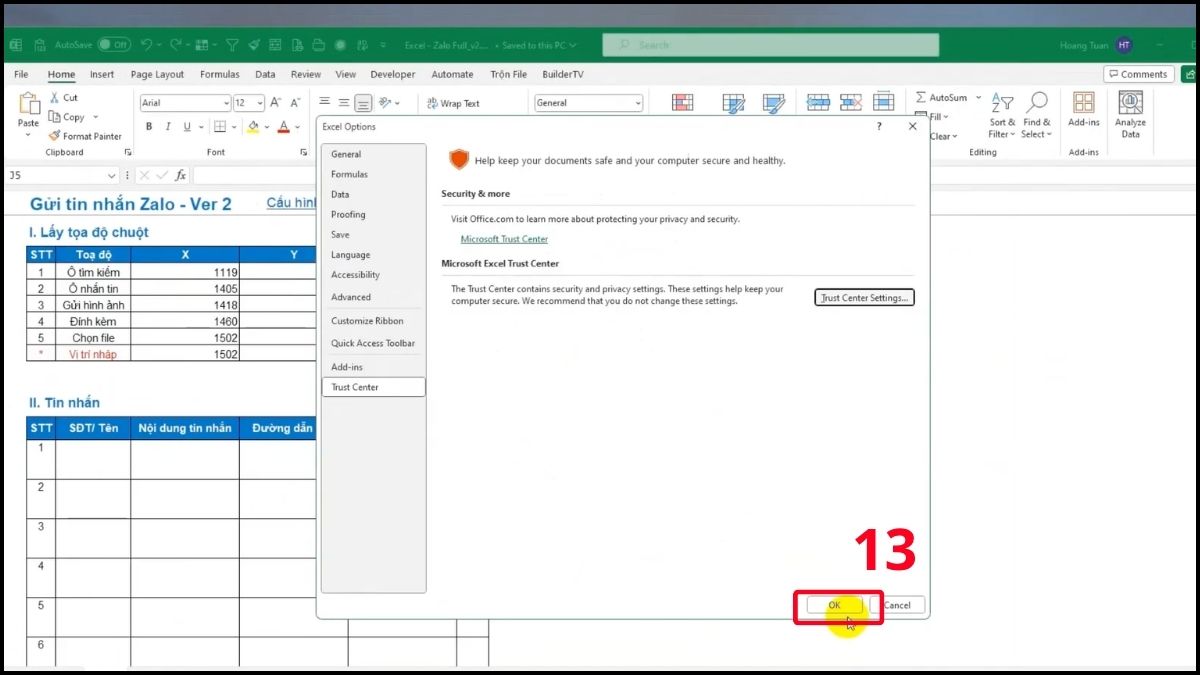Click the HT account avatar
1200x675 pixels.
tap(1125, 45)
